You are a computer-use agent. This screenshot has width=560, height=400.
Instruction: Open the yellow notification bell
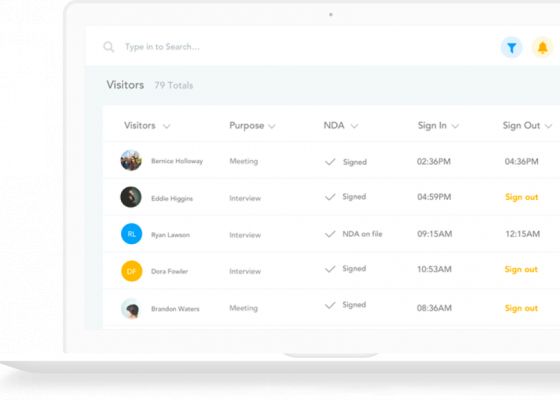pos(542,48)
